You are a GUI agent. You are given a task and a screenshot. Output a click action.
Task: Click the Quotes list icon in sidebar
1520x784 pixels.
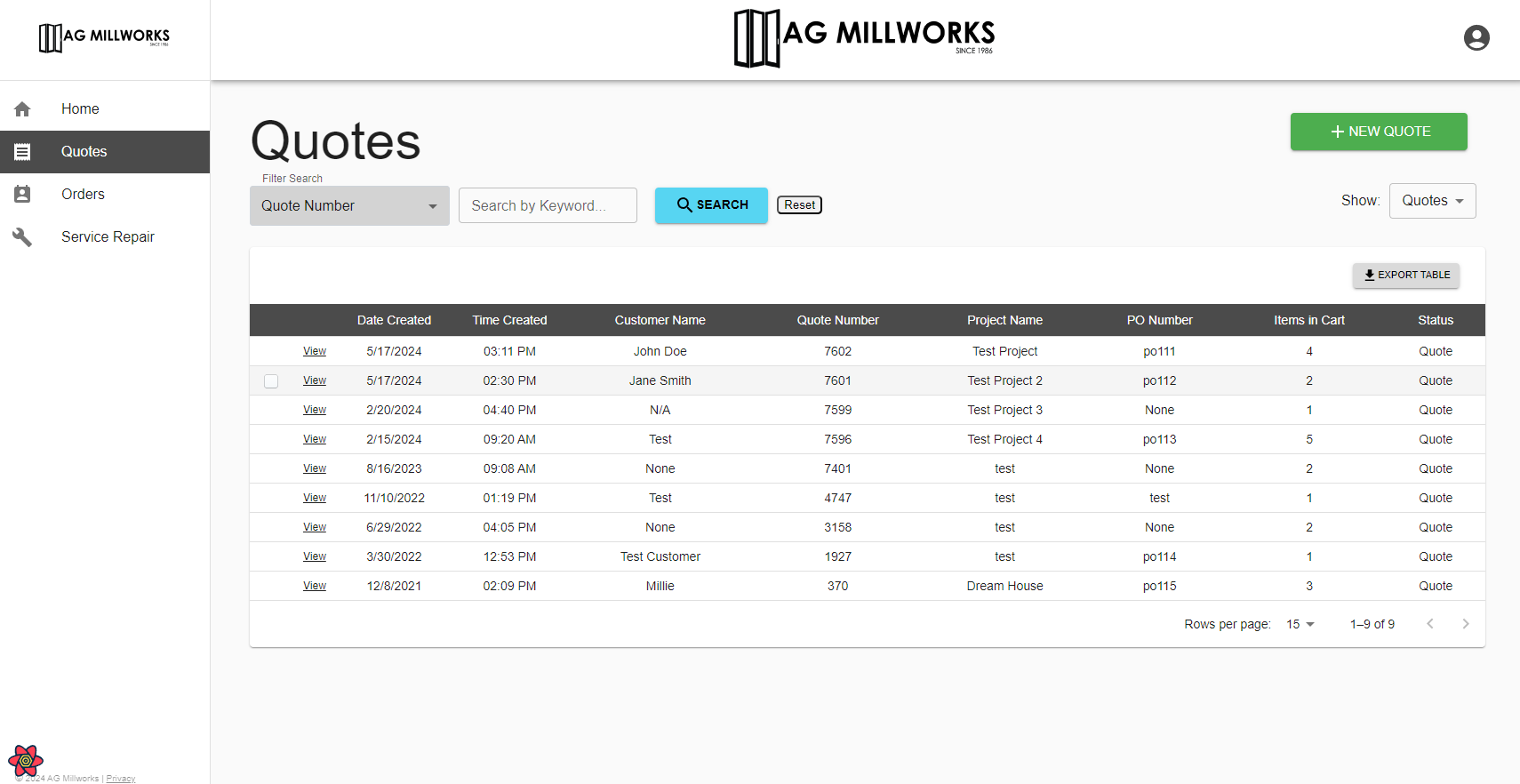click(x=22, y=152)
